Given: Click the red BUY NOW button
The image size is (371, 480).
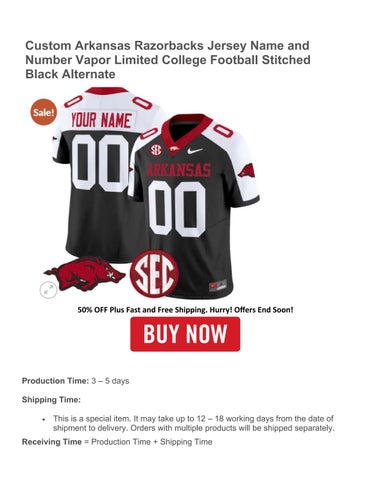Looking at the screenshot, I should point(185,334).
